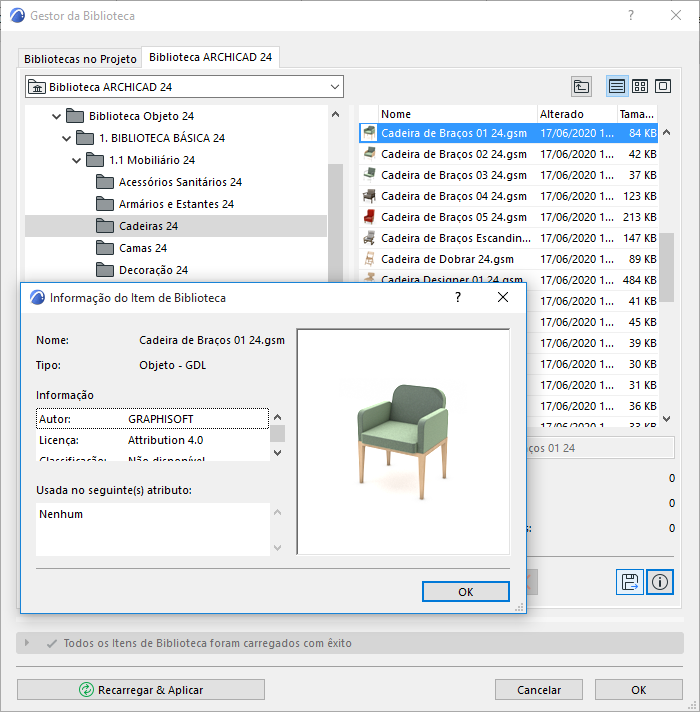Click scroll up arrow of file list
This screenshot has width=700, height=712.
point(666,133)
